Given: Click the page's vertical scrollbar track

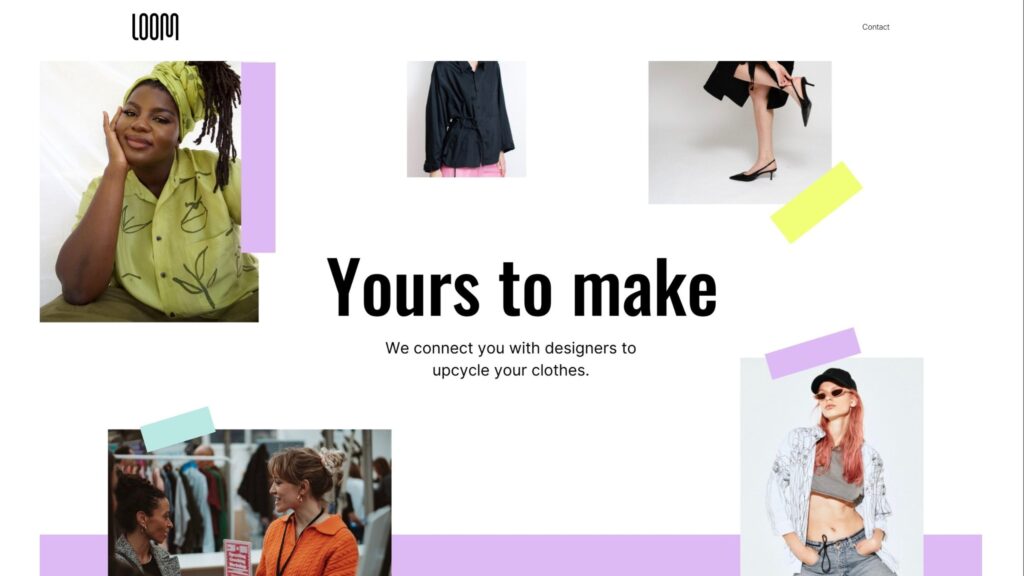Looking at the screenshot, I should [x=1019, y=288].
